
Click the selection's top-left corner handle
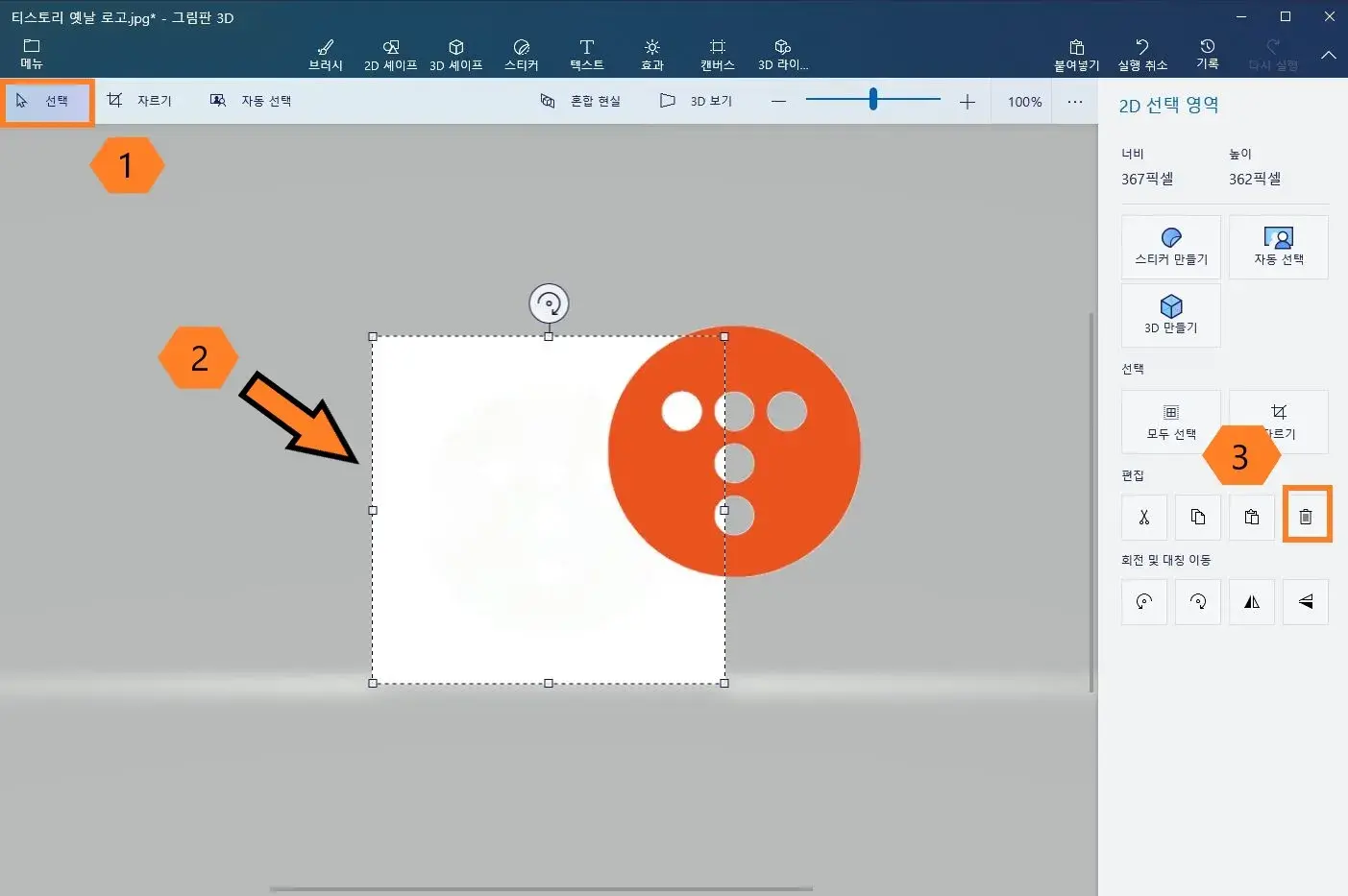pyautogui.click(x=373, y=337)
